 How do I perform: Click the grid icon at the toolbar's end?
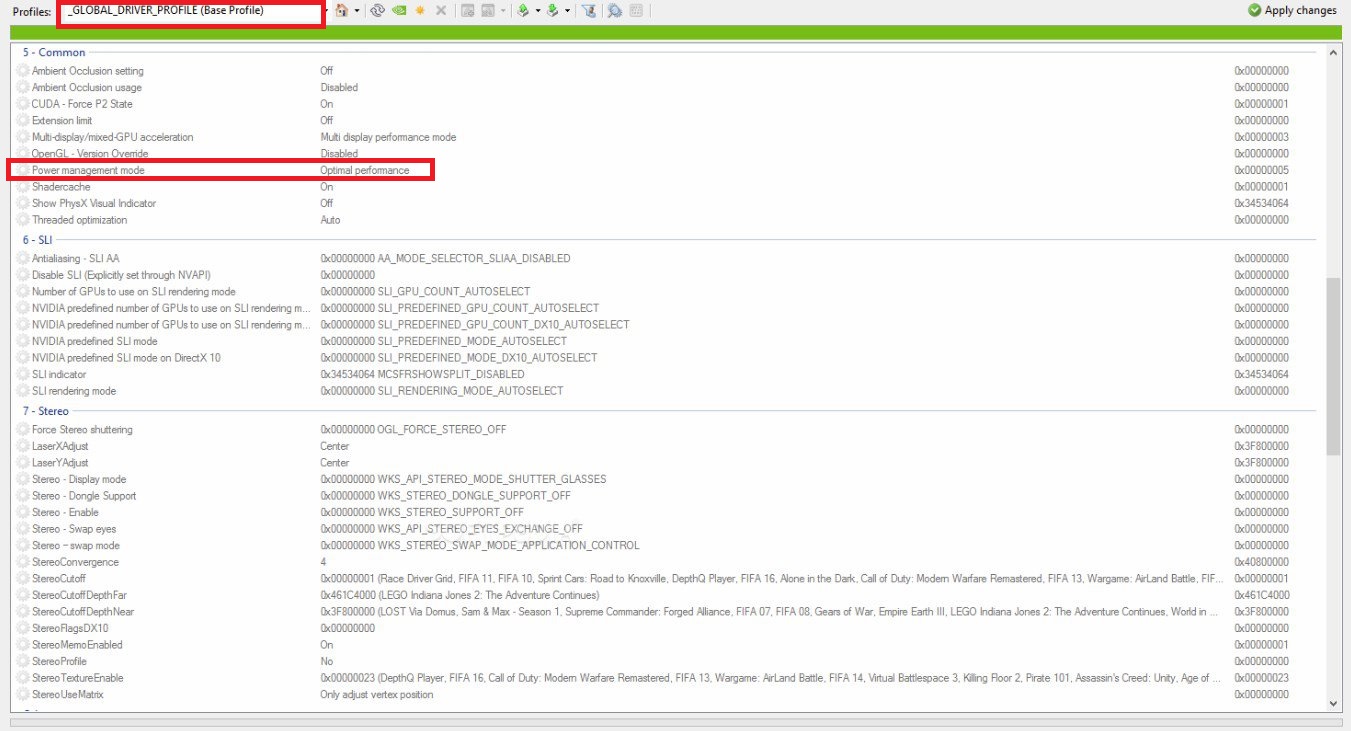[x=636, y=11]
